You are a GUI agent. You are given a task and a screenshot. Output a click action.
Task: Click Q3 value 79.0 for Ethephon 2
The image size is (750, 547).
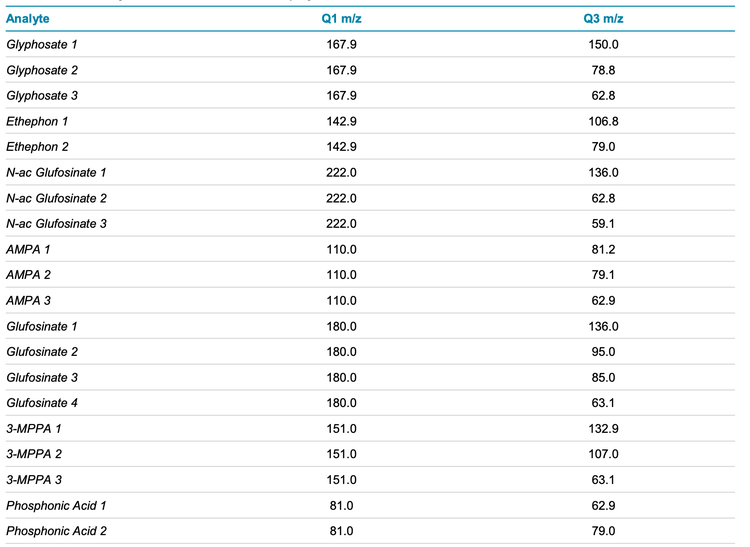604,147
